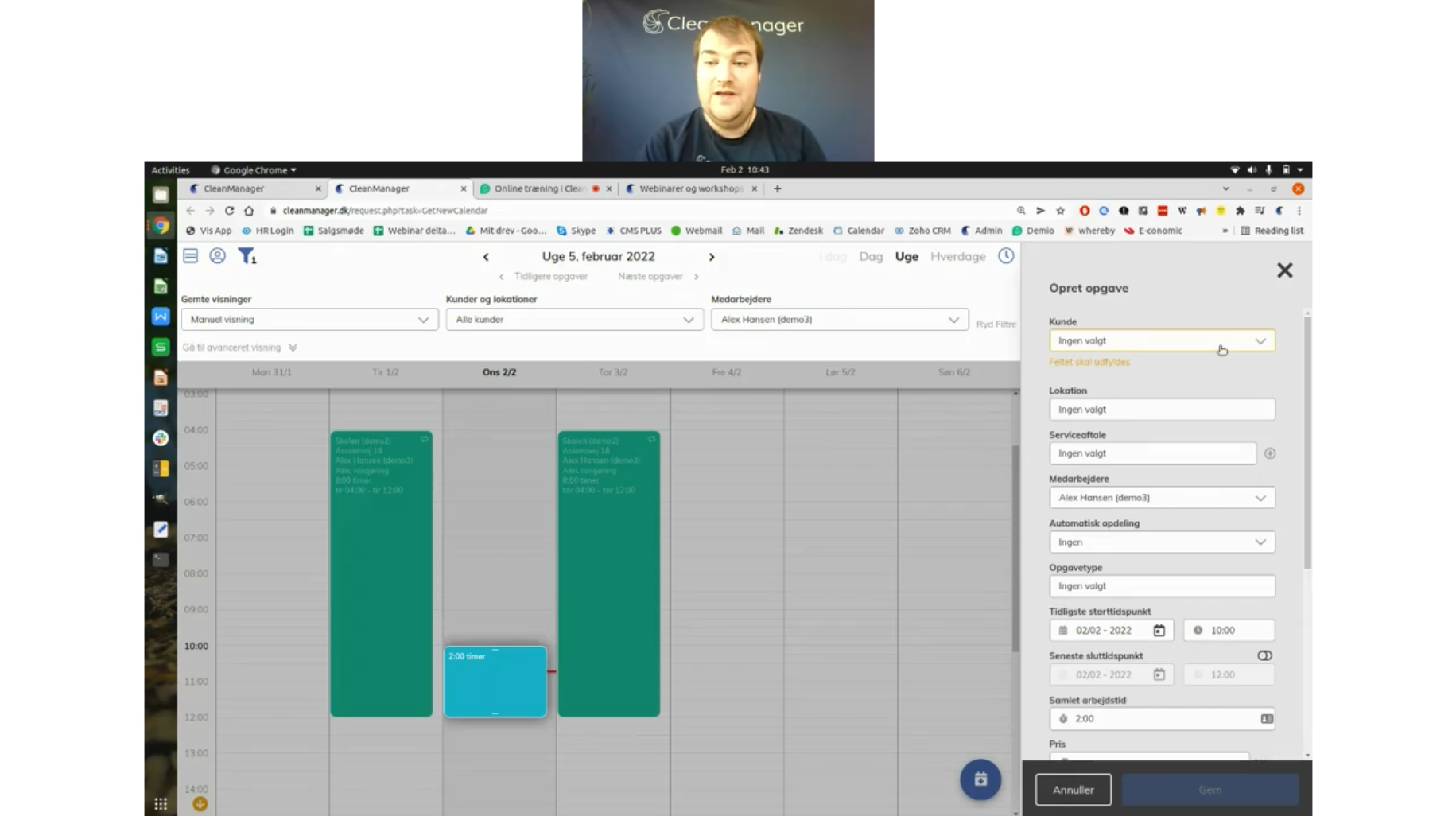Open Slack from the Ubuntu dock
The image size is (1456, 816).
coord(161,438)
